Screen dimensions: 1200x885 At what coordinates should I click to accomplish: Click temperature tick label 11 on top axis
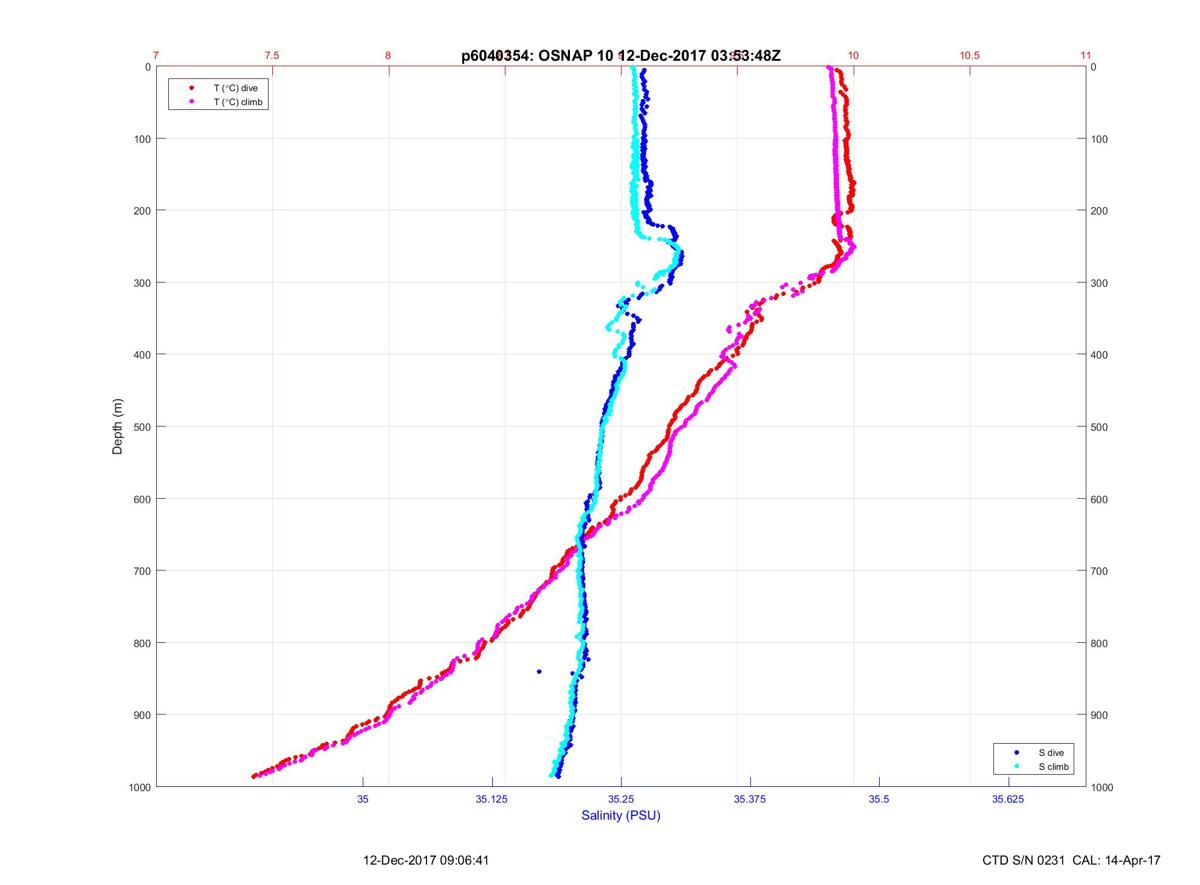tap(1086, 56)
